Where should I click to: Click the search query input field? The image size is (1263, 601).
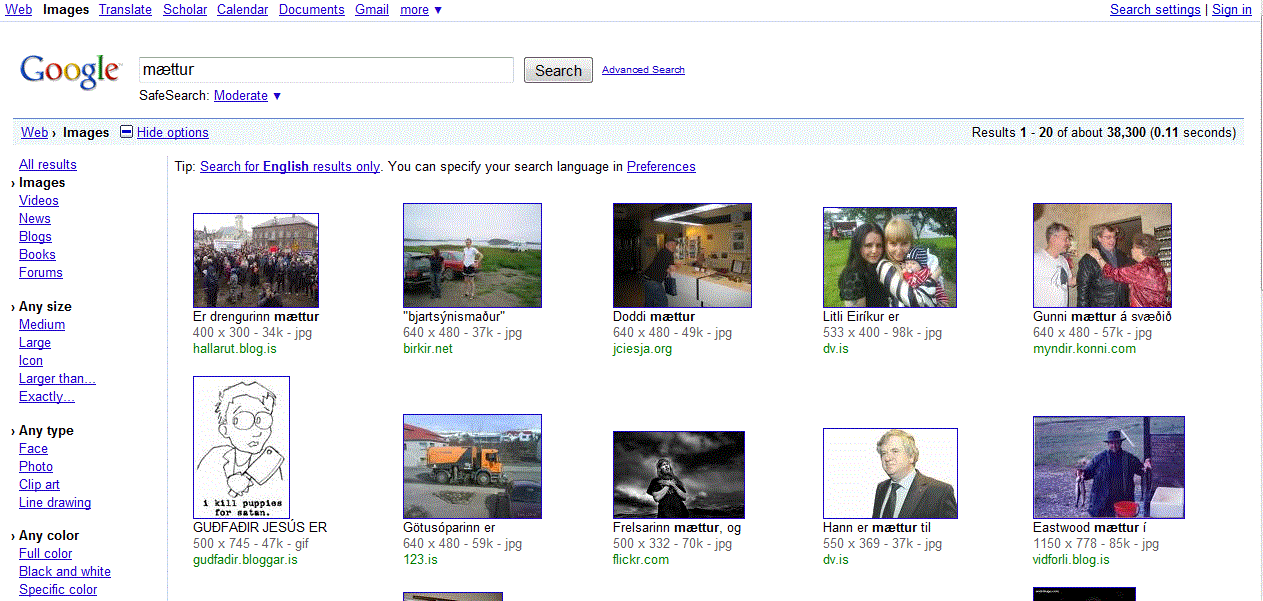(326, 70)
